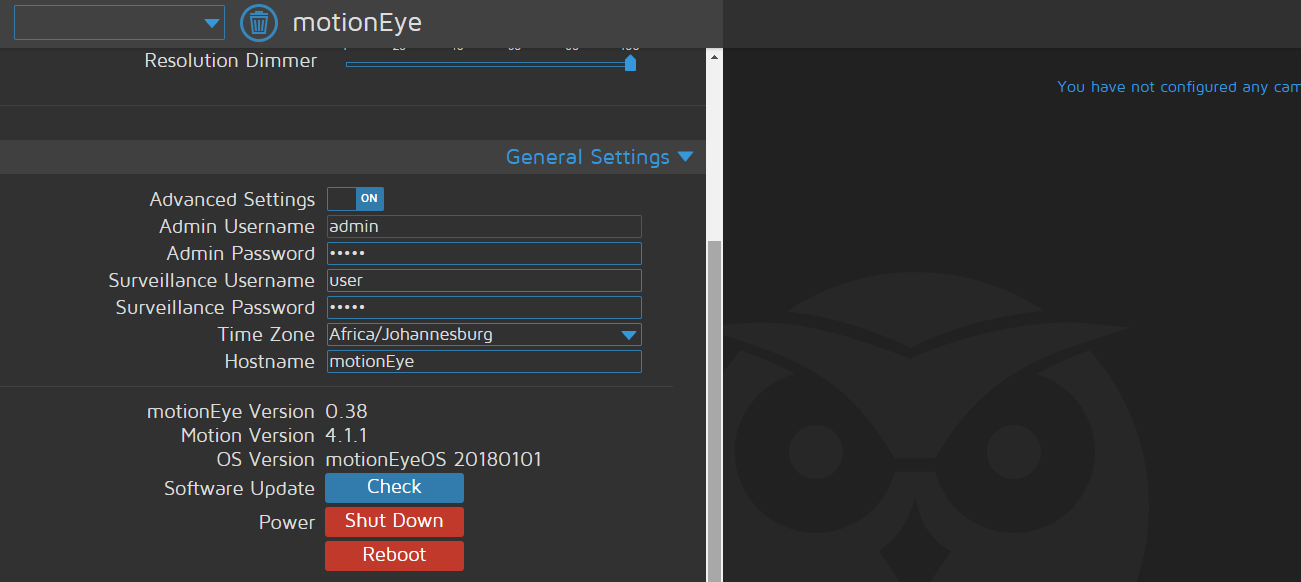Select the Admin Username text field
Screen dimensions: 1301x582
point(484,226)
